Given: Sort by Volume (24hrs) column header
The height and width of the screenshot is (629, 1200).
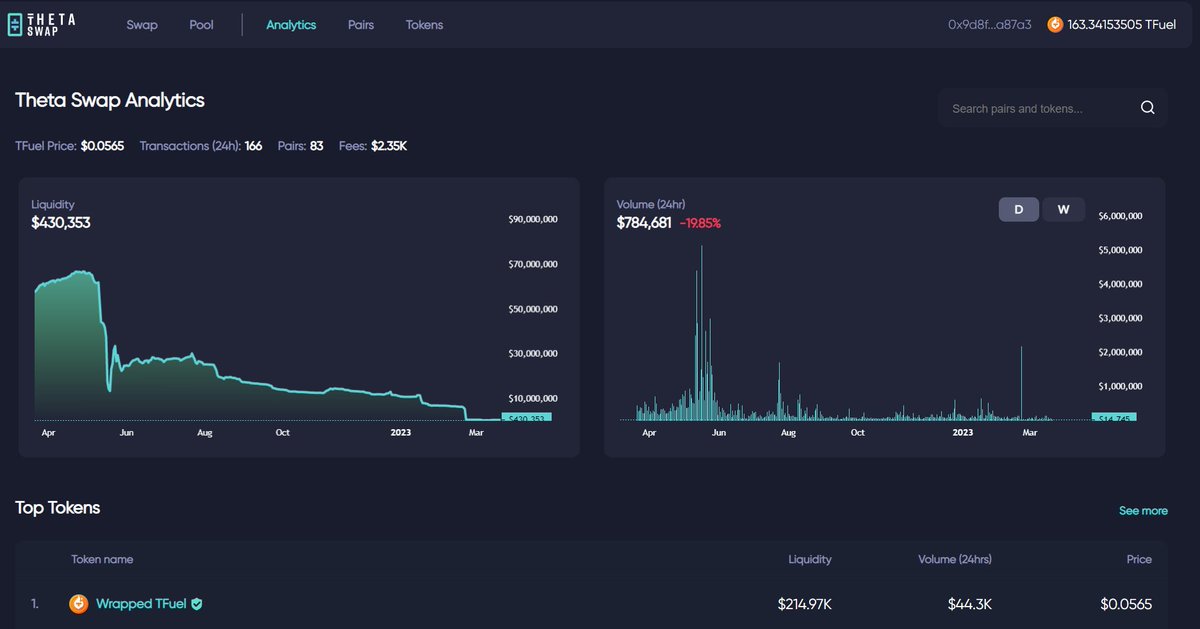Looking at the screenshot, I should tap(955, 559).
